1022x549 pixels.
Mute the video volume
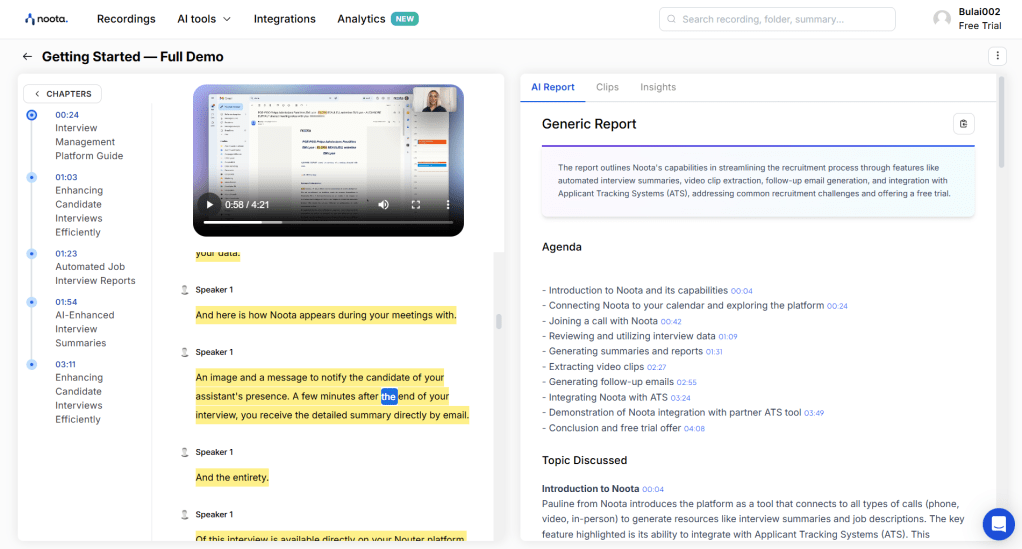point(383,204)
